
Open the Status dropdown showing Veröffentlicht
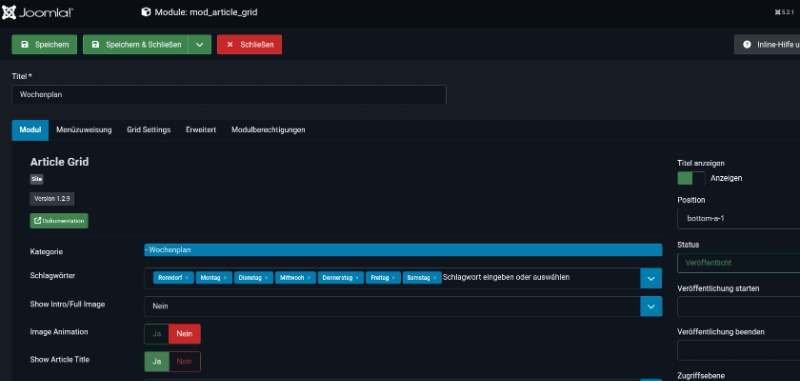(739, 263)
